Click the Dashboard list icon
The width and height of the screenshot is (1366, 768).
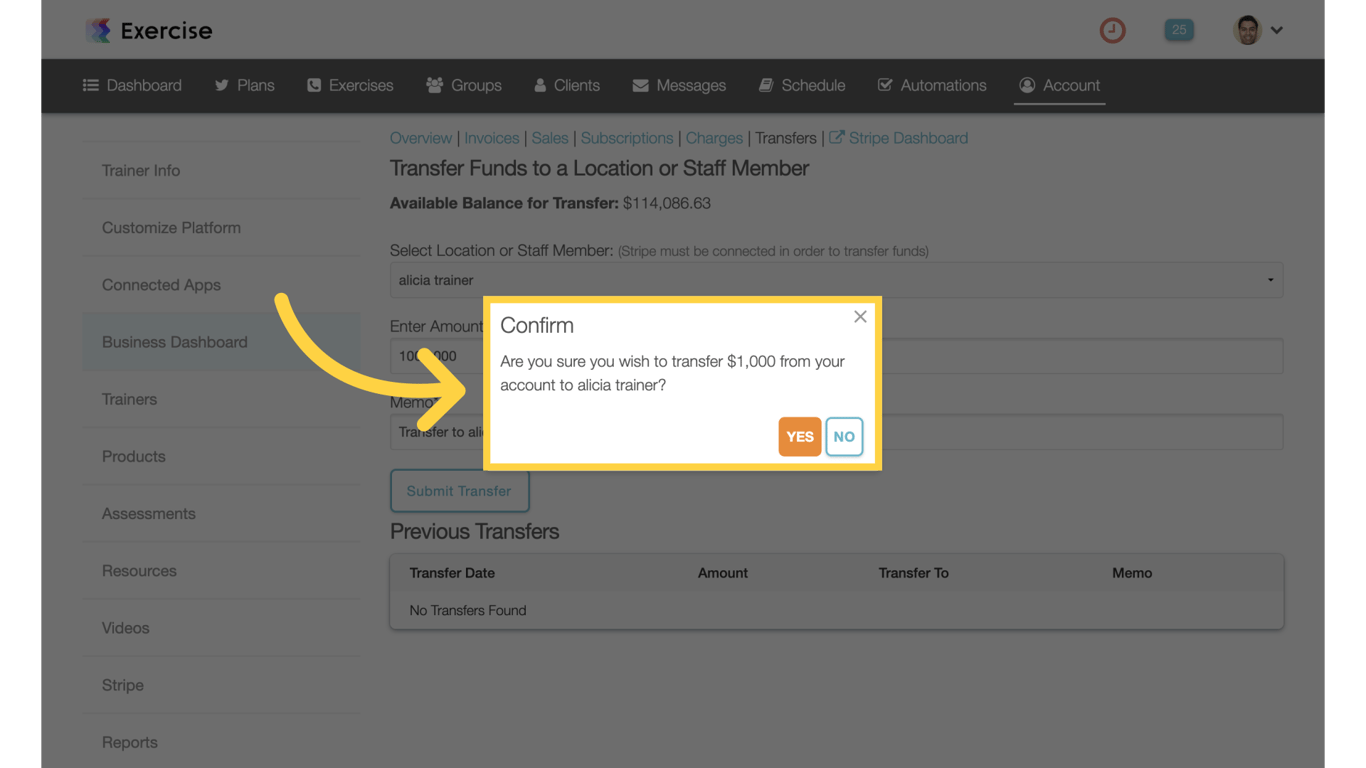pos(91,85)
